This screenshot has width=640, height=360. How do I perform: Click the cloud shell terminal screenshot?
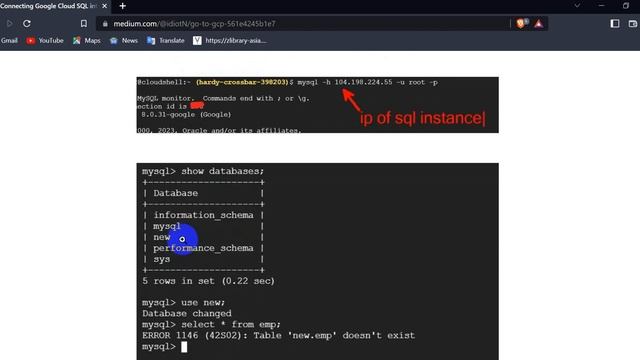[317, 105]
